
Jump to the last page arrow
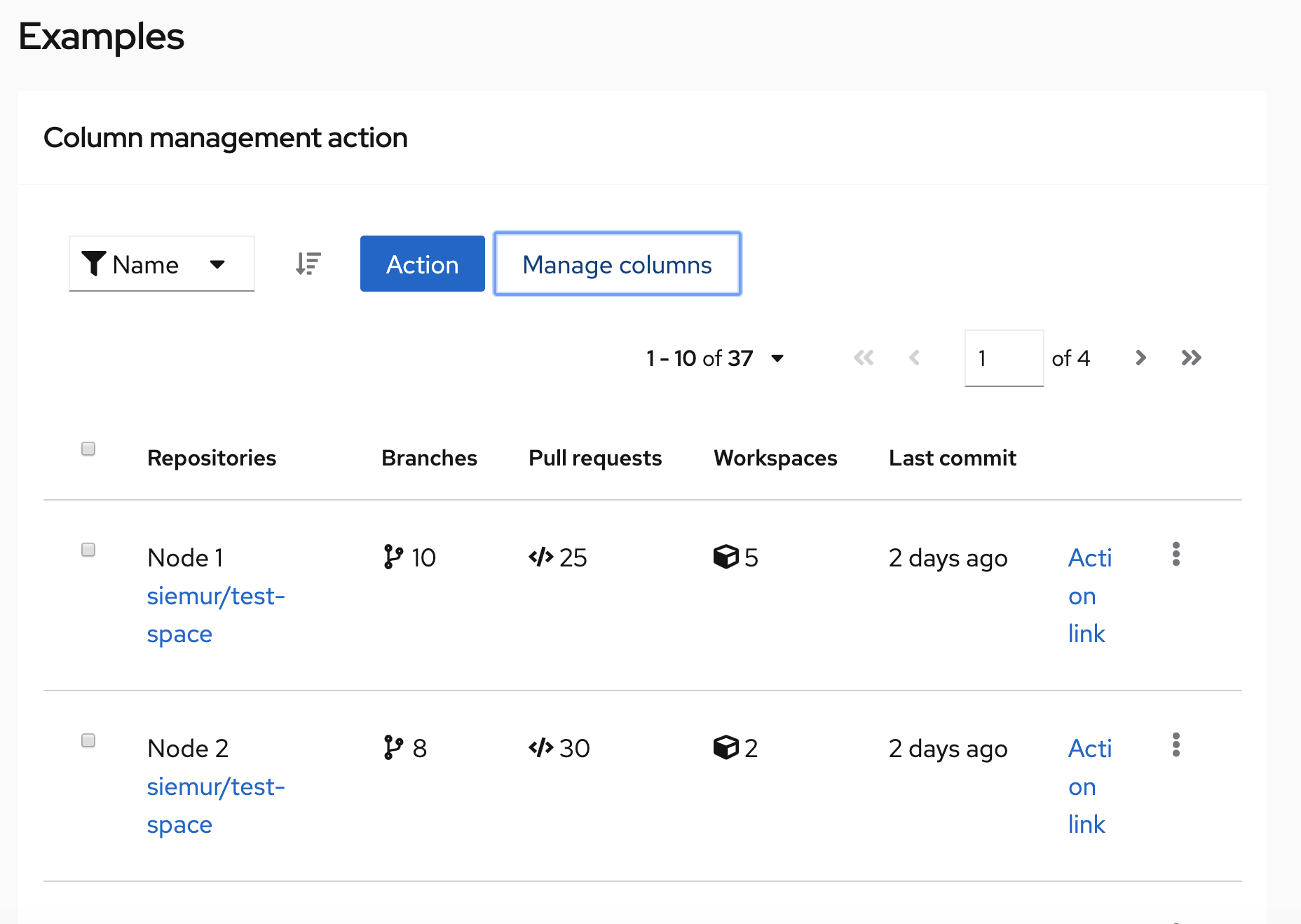(x=1191, y=358)
